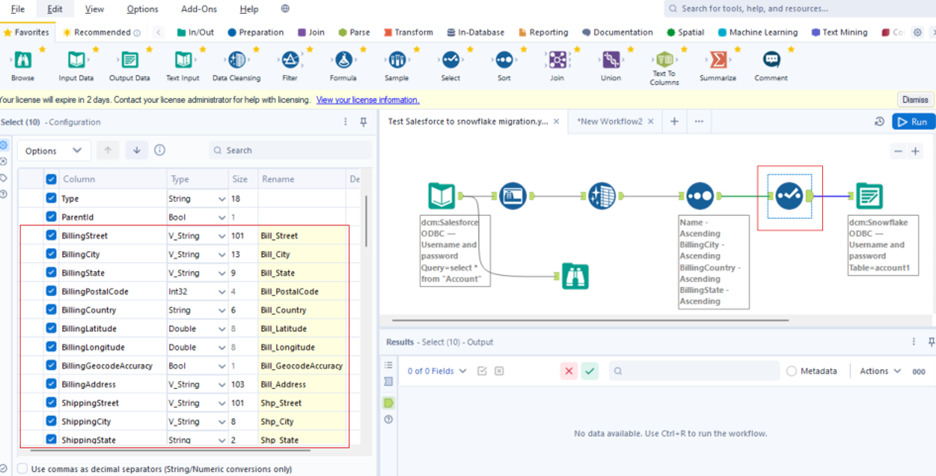936x476 pixels.
Task: Switch to the New Workflow2 tab
Action: click(610, 121)
